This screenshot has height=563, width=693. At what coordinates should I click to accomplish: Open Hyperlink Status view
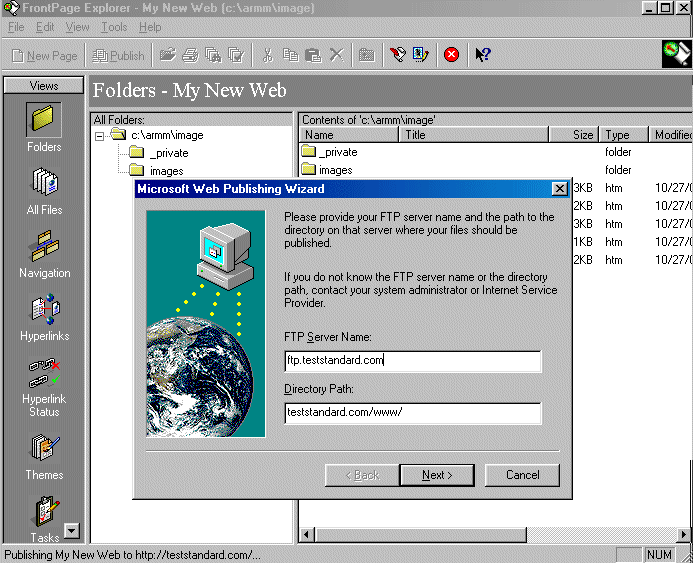[44, 387]
